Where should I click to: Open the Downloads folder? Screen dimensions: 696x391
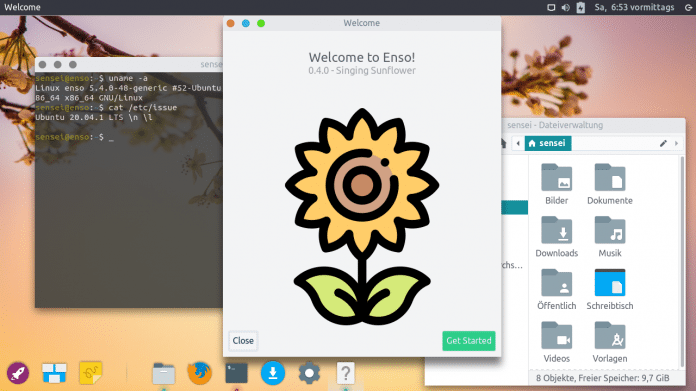coord(557,237)
